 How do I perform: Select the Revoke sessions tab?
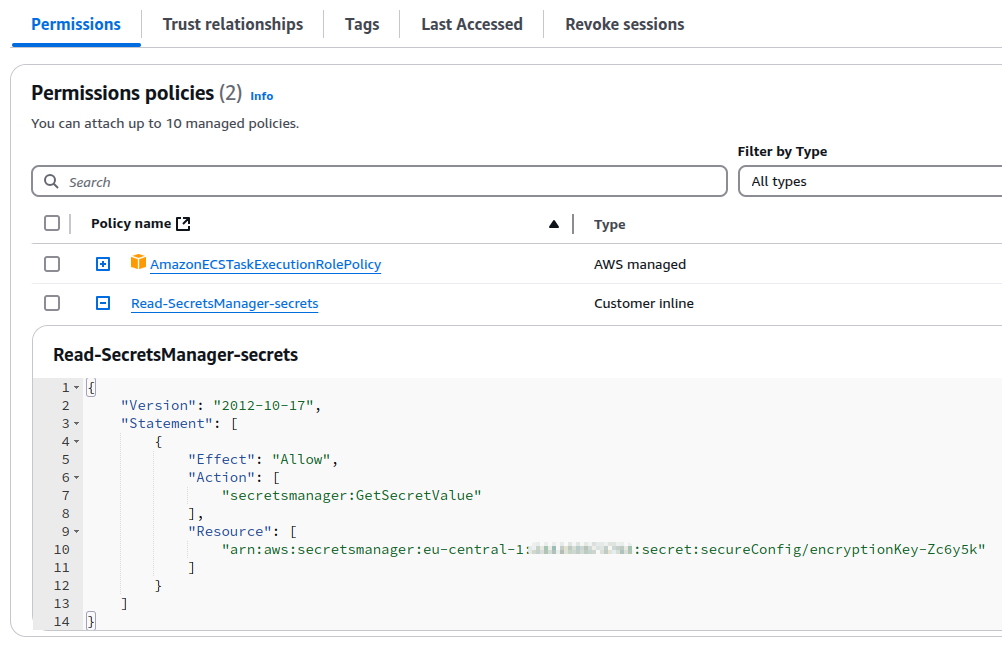[624, 24]
